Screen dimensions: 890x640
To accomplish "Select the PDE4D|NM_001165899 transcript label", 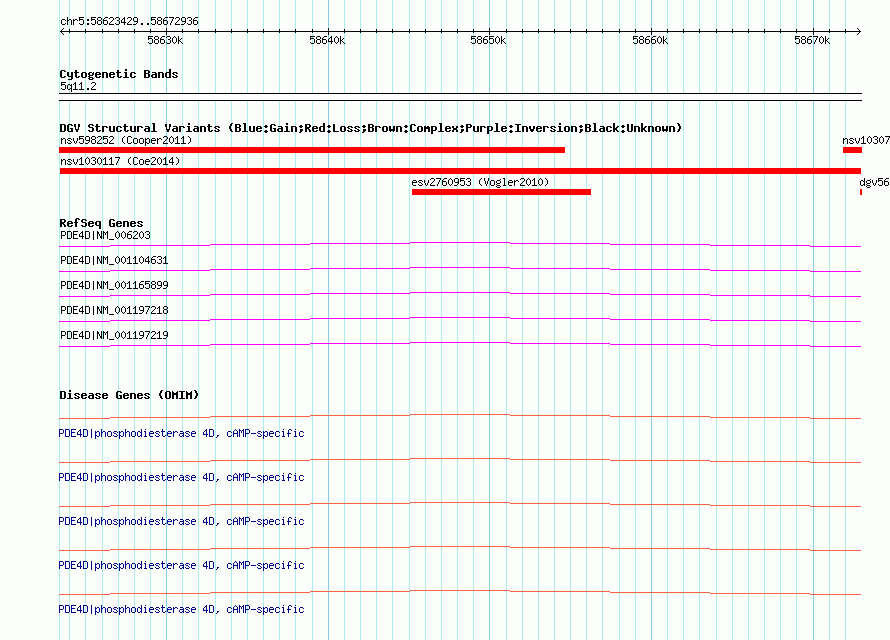I will [x=114, y=285].
